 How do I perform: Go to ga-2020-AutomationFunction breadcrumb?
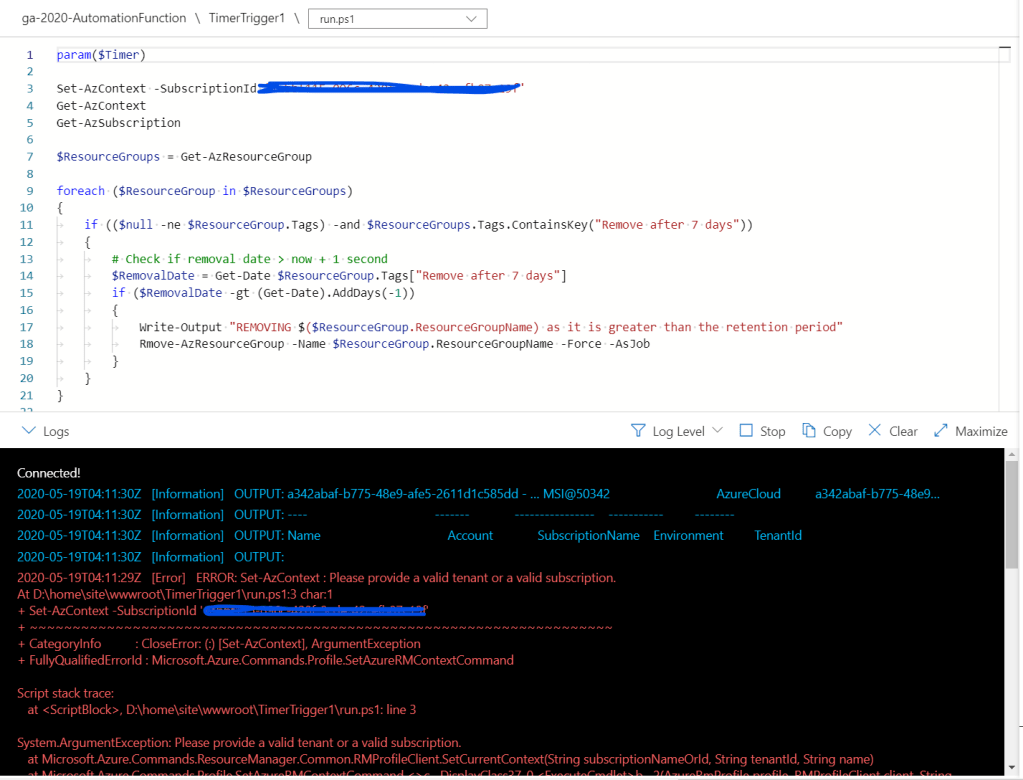tap(104, 18)
